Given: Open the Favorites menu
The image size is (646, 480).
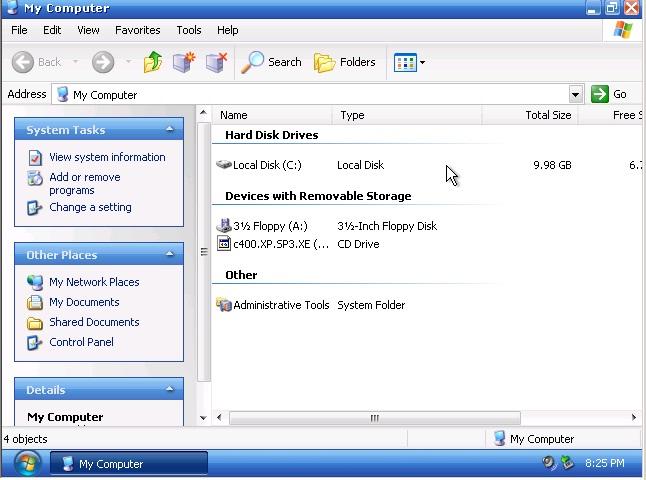Looking at the screenshot, I should [x=138, y=30].
